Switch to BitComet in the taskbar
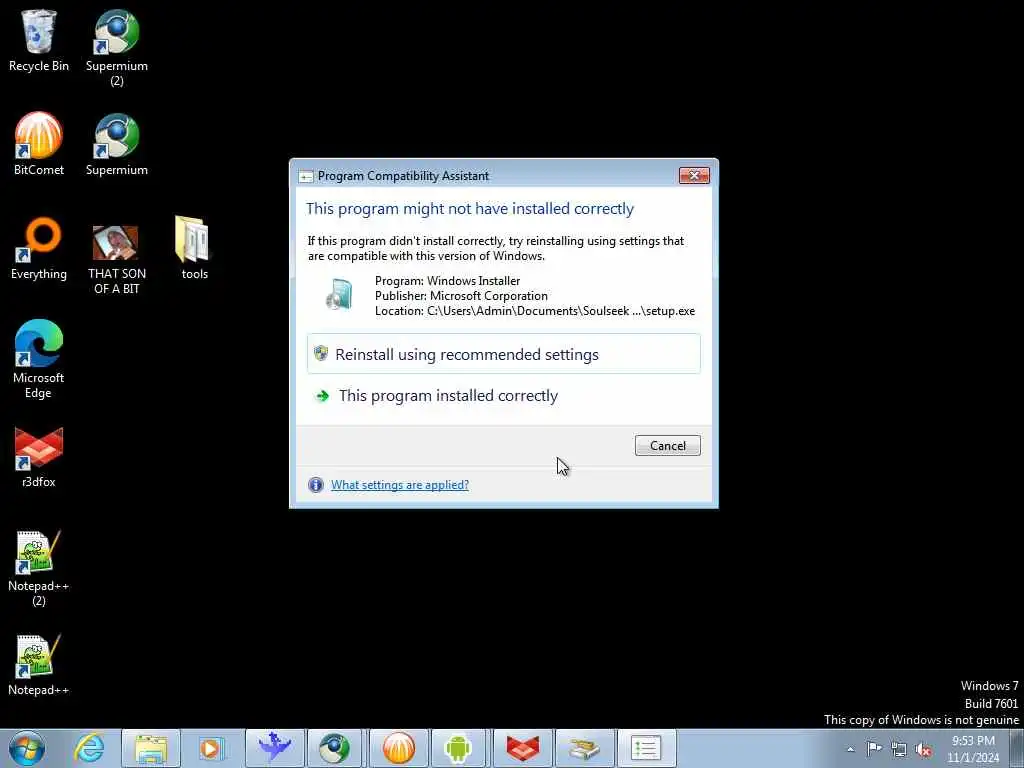1024x768 pixels. pyautogui.click(x=398, y=748)
